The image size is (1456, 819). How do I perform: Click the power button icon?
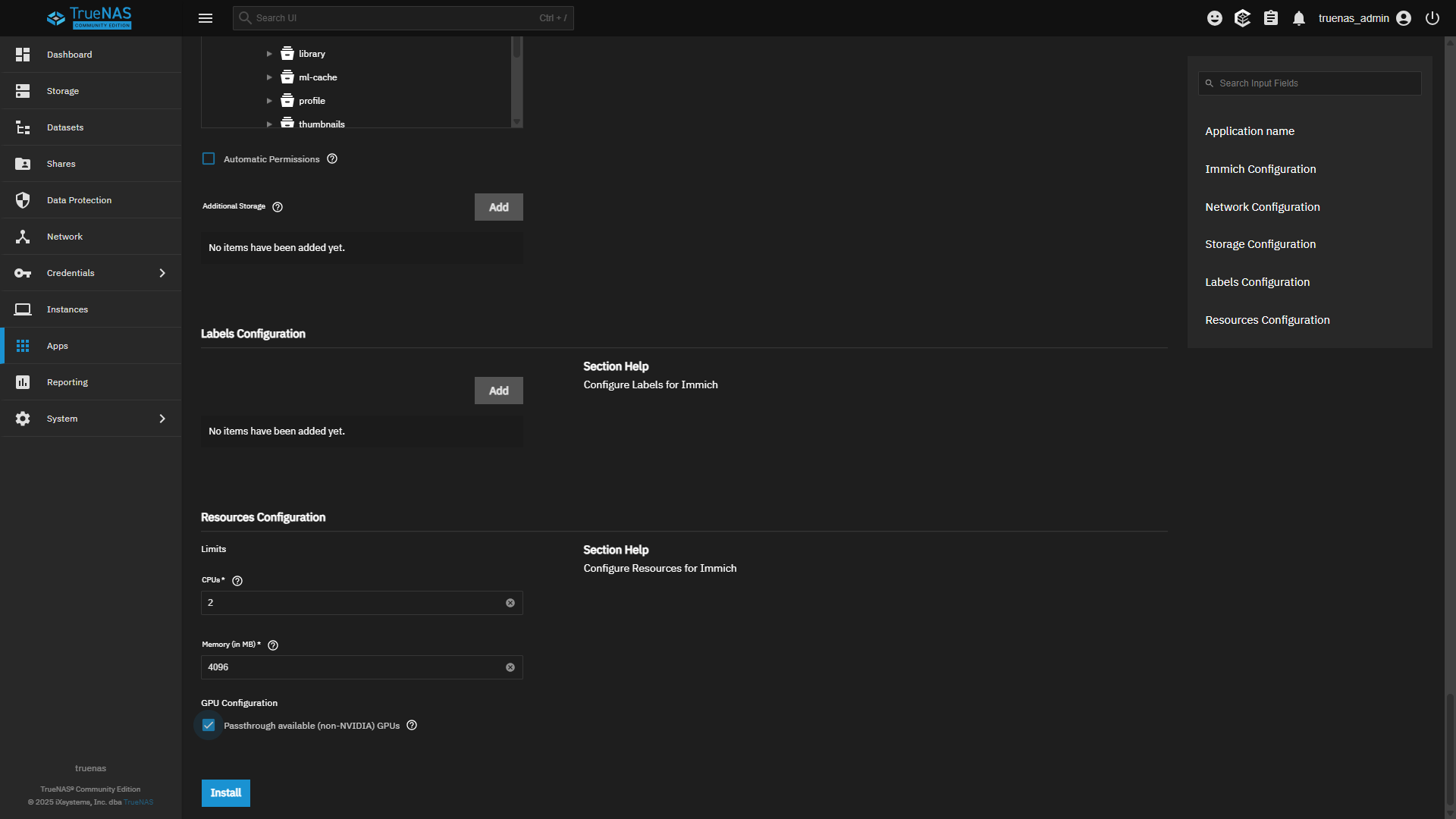[1432, 18]
